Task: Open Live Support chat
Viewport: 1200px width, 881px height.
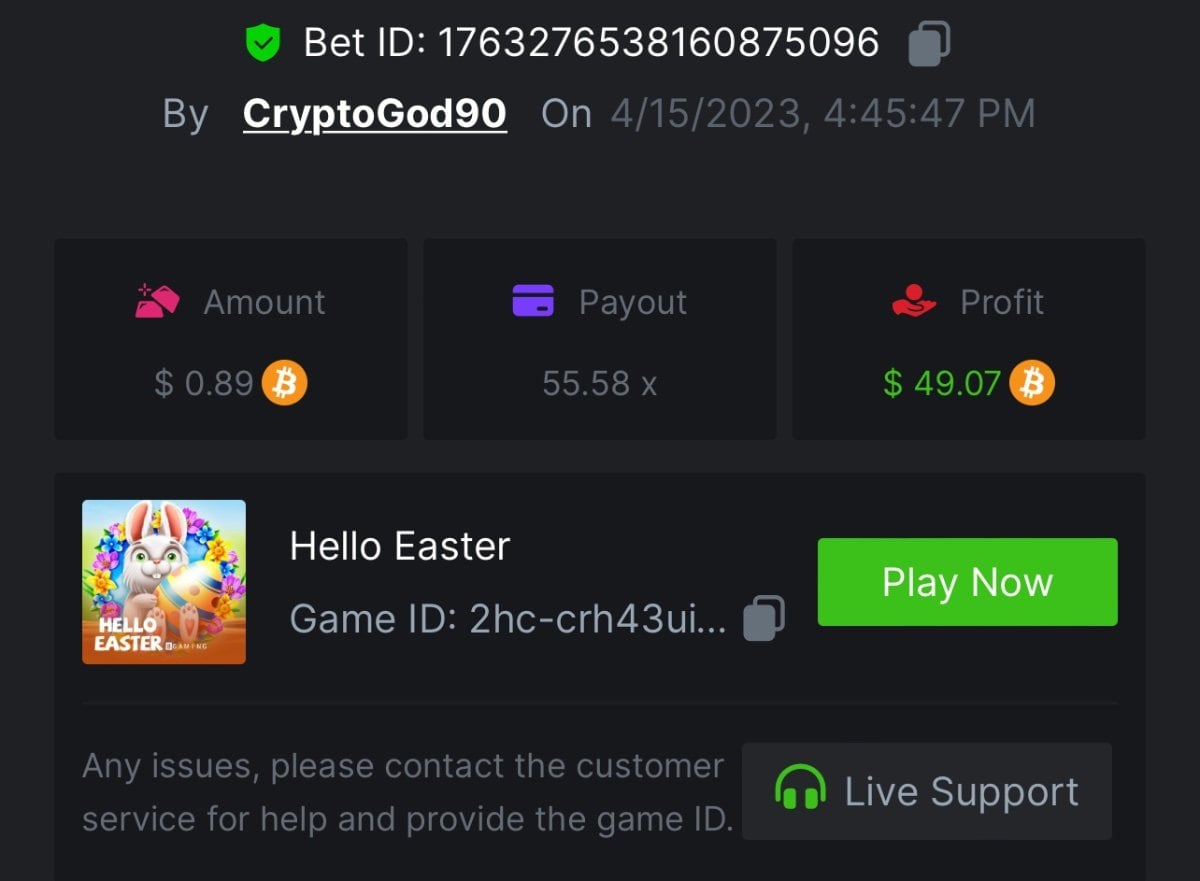Action: (x=926, y=791)
